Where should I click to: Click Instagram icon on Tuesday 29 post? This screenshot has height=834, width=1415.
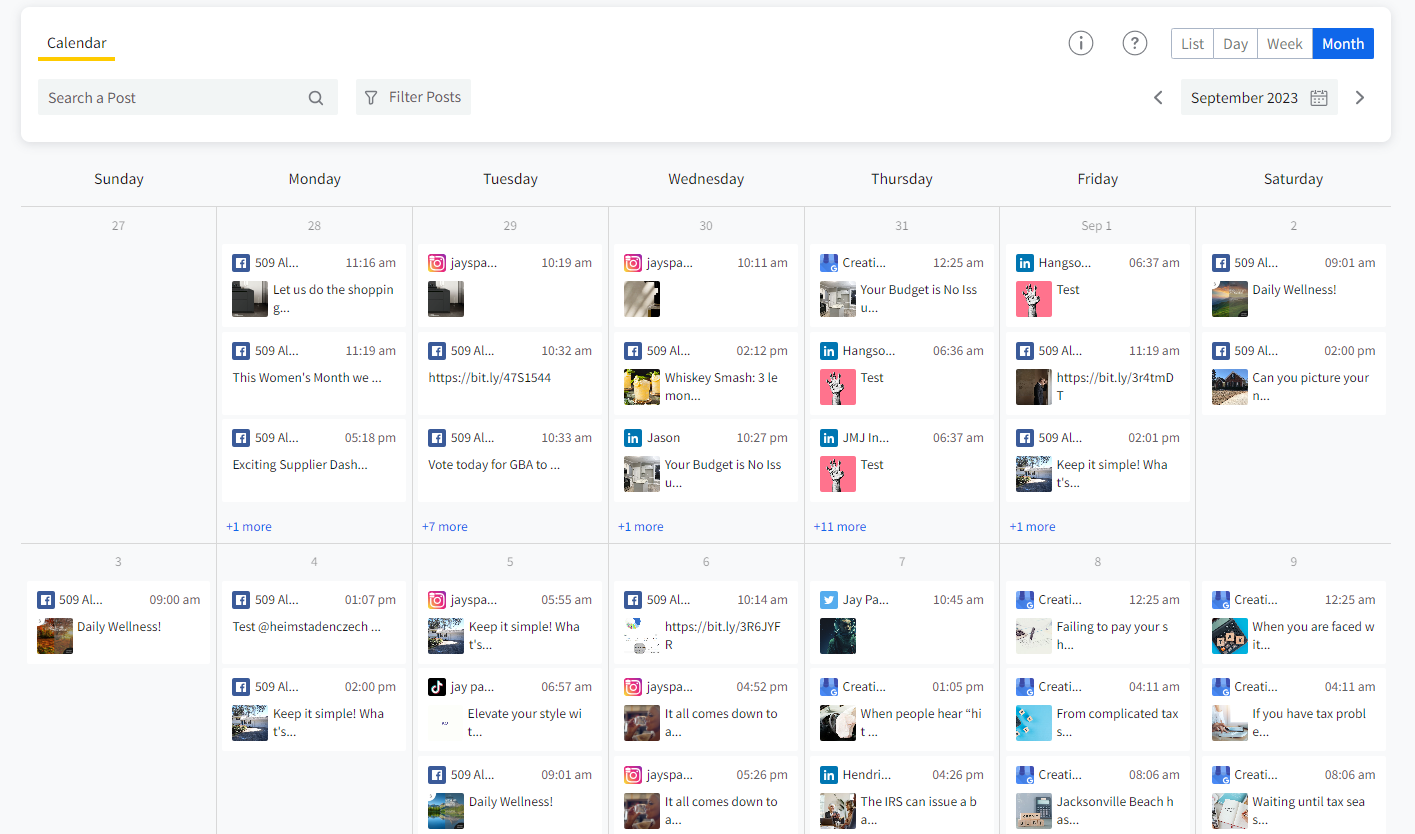pyautogui.click(x=436, y=263)
